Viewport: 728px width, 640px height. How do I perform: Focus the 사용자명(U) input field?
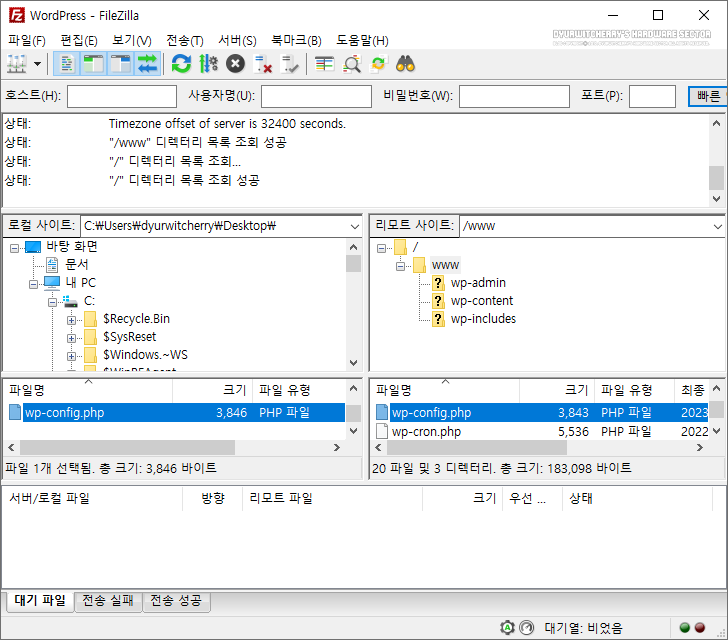pos(316,96)
